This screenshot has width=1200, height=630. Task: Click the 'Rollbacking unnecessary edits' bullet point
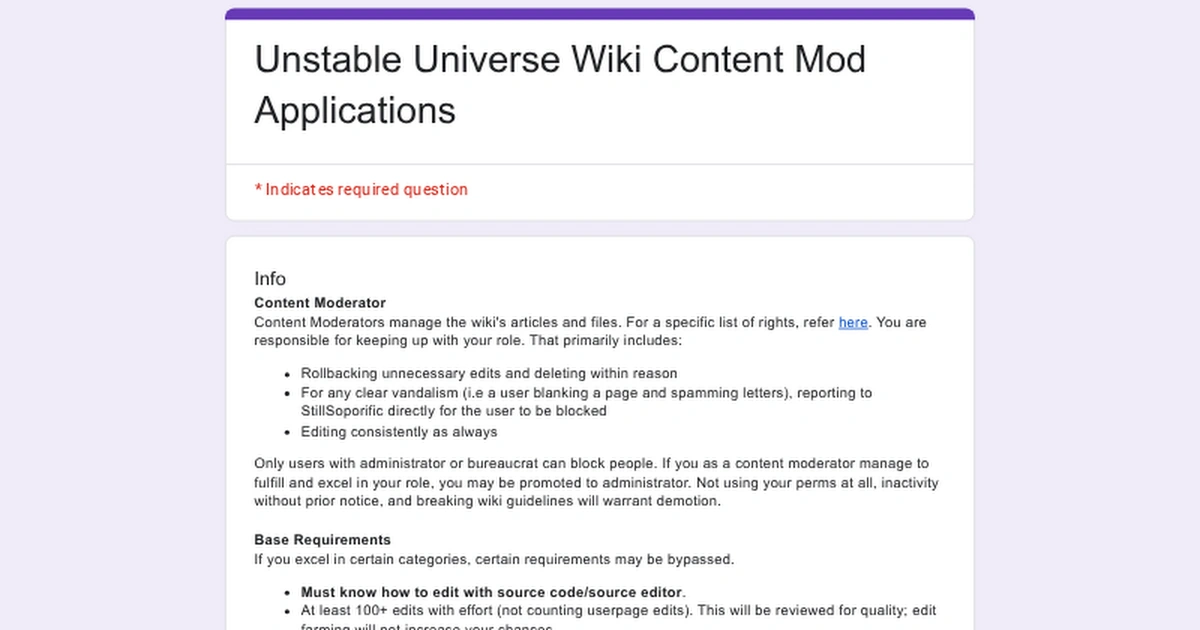[x=489, y=373]
